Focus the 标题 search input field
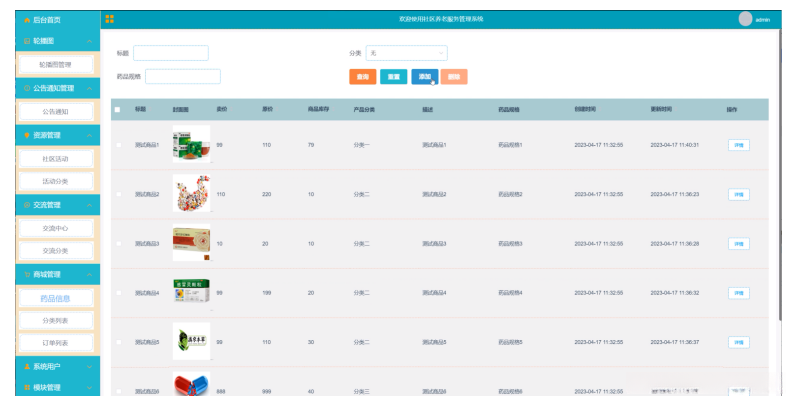 (171, 53)
